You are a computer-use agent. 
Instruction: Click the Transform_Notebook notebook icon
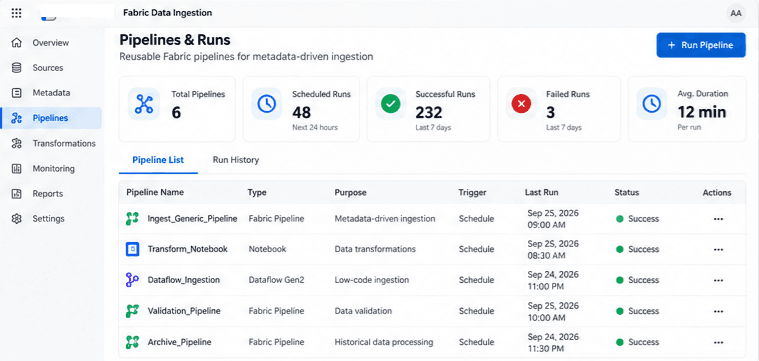[132, 249]
